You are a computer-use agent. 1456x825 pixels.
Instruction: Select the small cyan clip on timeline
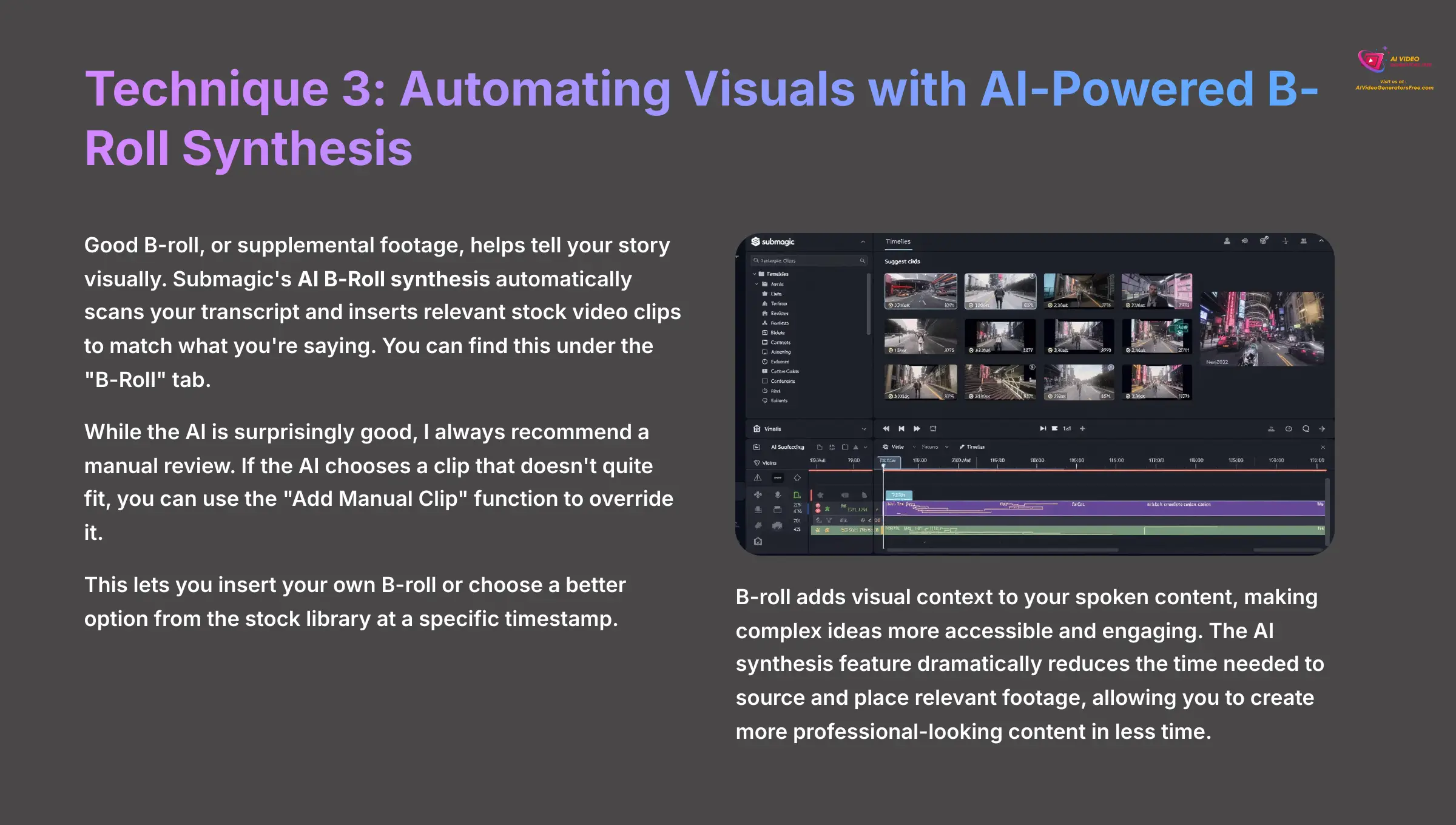tap(898, 495)
